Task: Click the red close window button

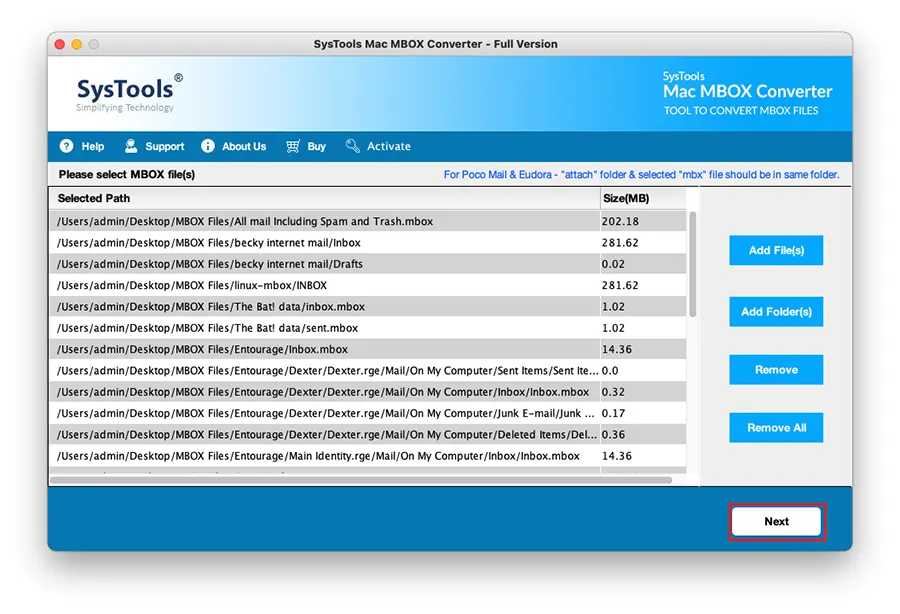Action: tap(60, 44)
